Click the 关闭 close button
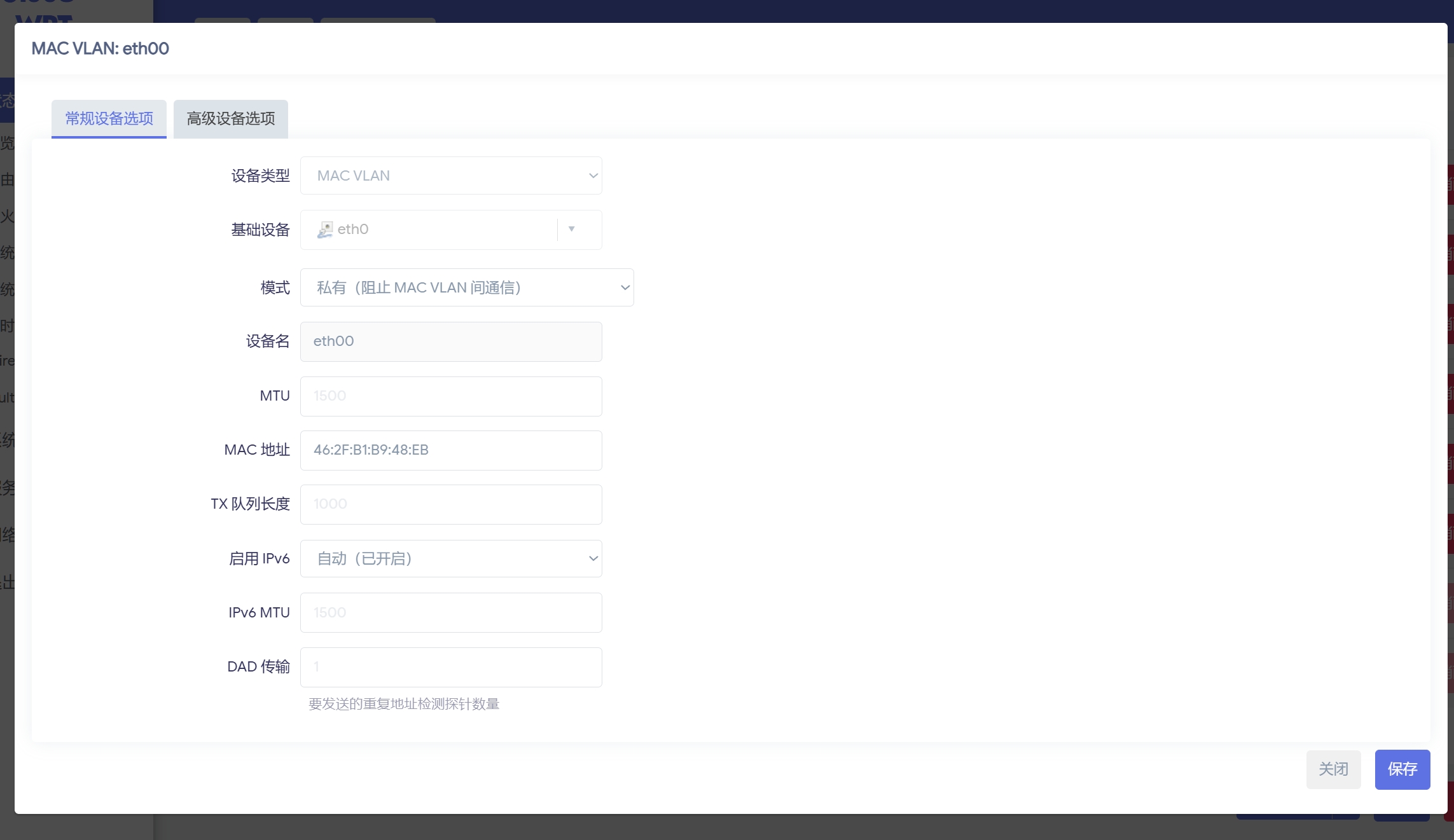The width and height of the screenshot is (1454, 840). (1333, 769)
